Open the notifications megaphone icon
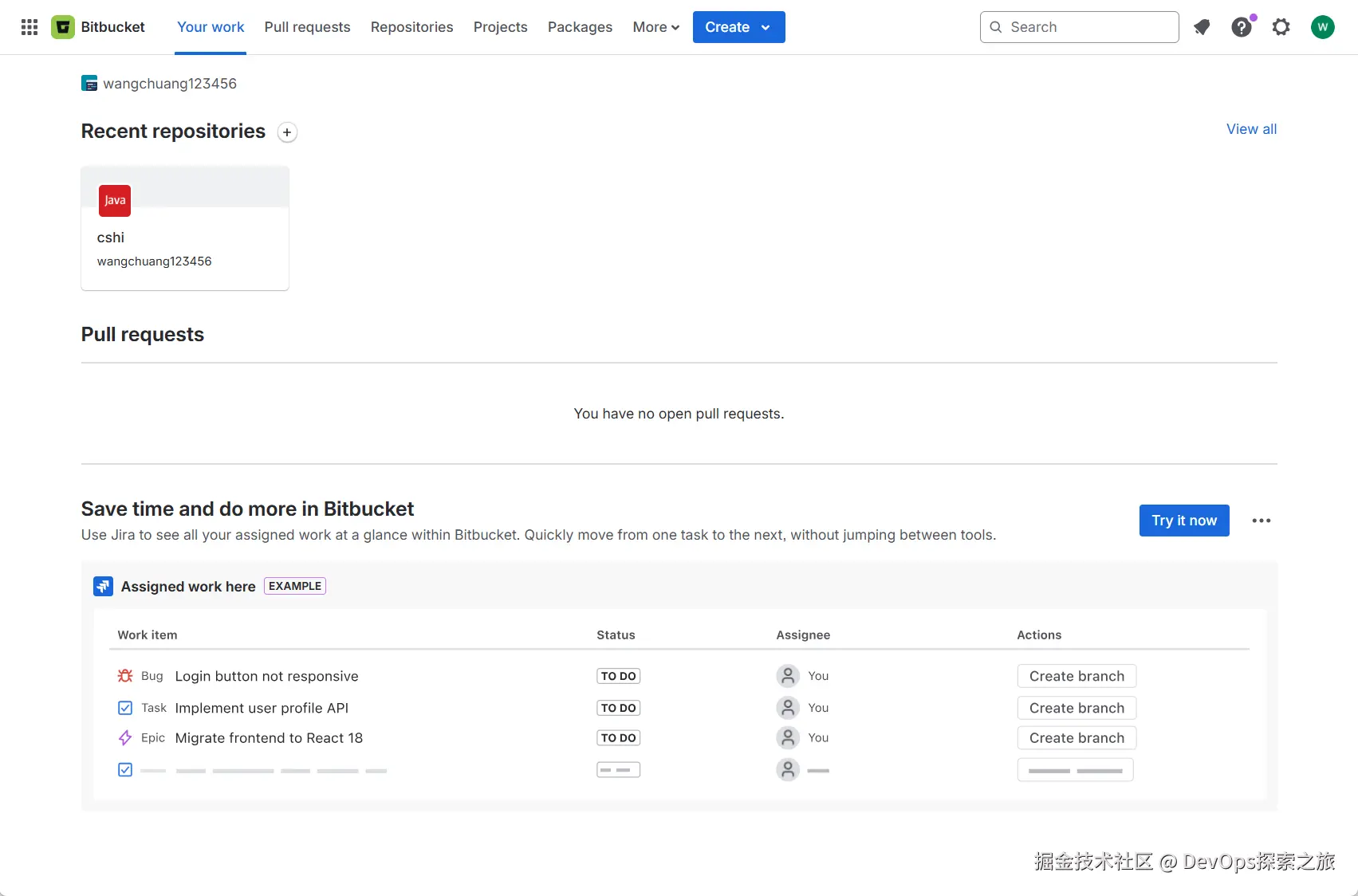Screen dimensions: 1358x896 pos(1202,27)
